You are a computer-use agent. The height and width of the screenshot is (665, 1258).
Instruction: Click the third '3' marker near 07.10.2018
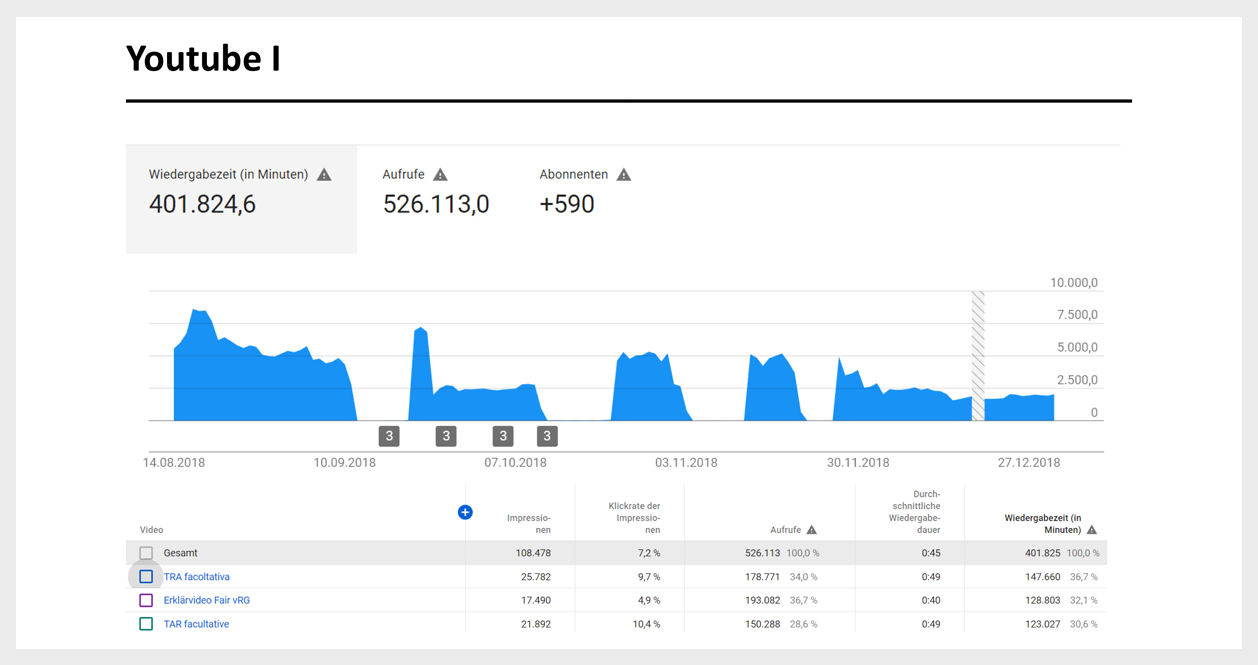click(503, 436)
